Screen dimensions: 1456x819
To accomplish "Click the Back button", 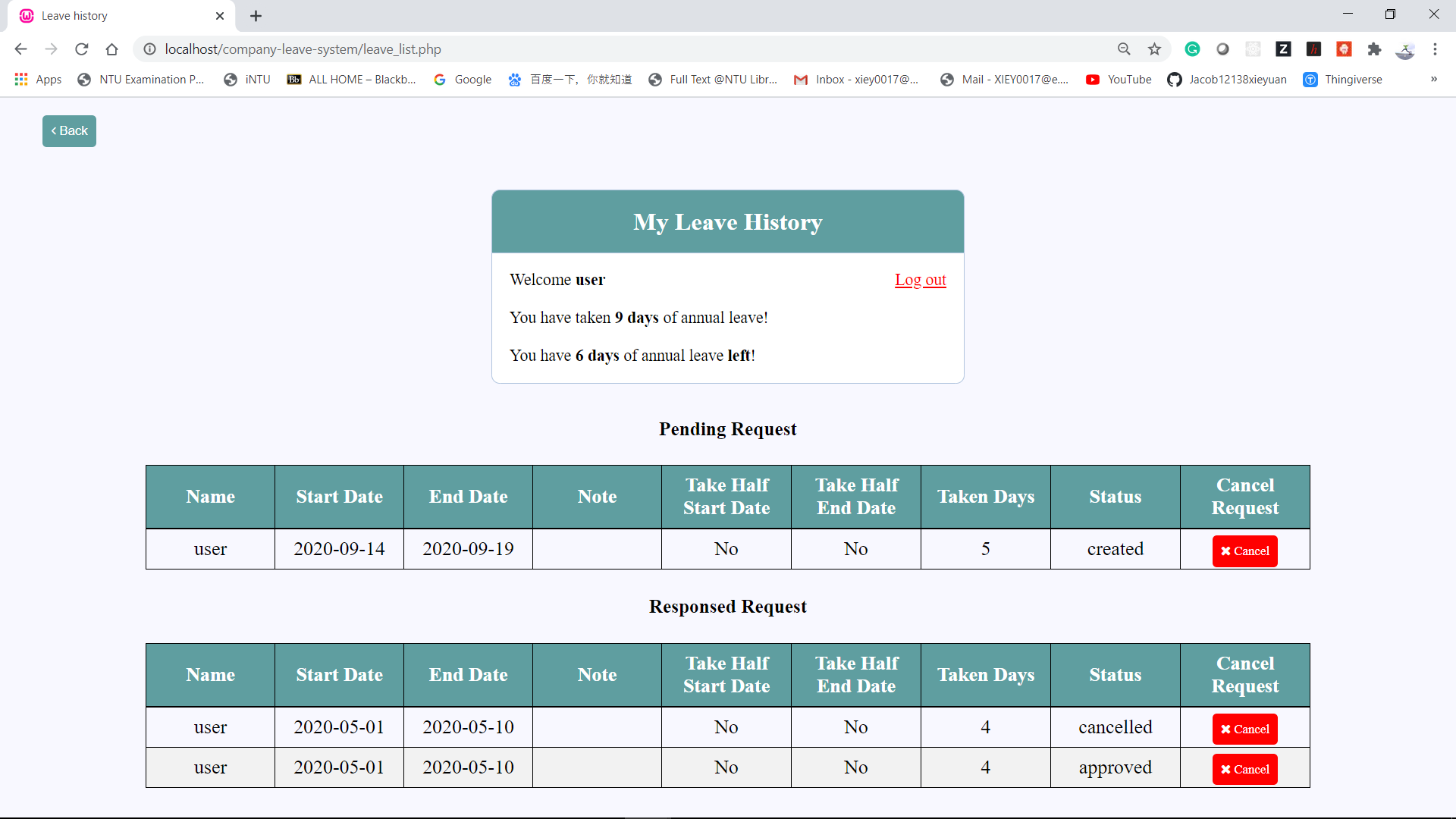I will click(69, 130).
